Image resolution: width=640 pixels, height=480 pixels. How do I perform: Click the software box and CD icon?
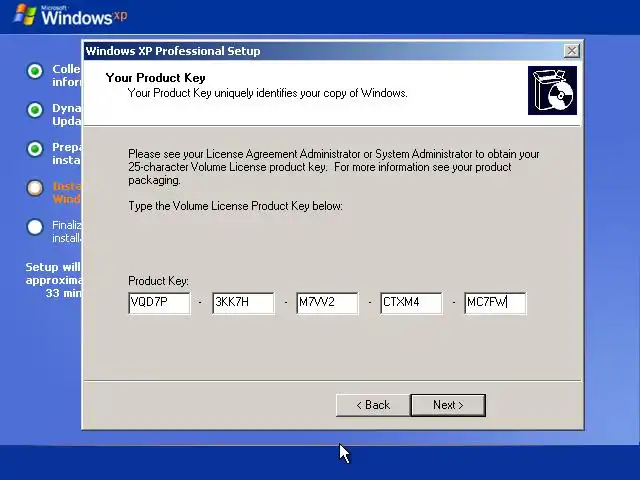tap(552, 90)
